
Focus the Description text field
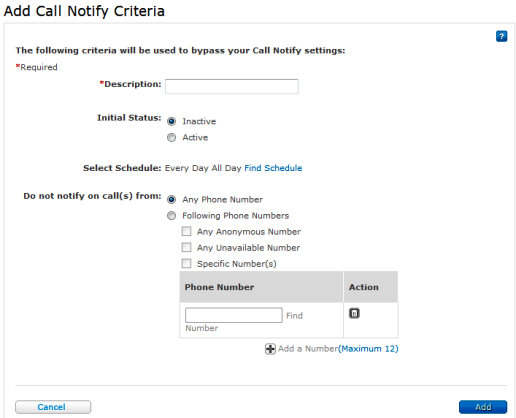pyautogui.click(x=232, y=87)
